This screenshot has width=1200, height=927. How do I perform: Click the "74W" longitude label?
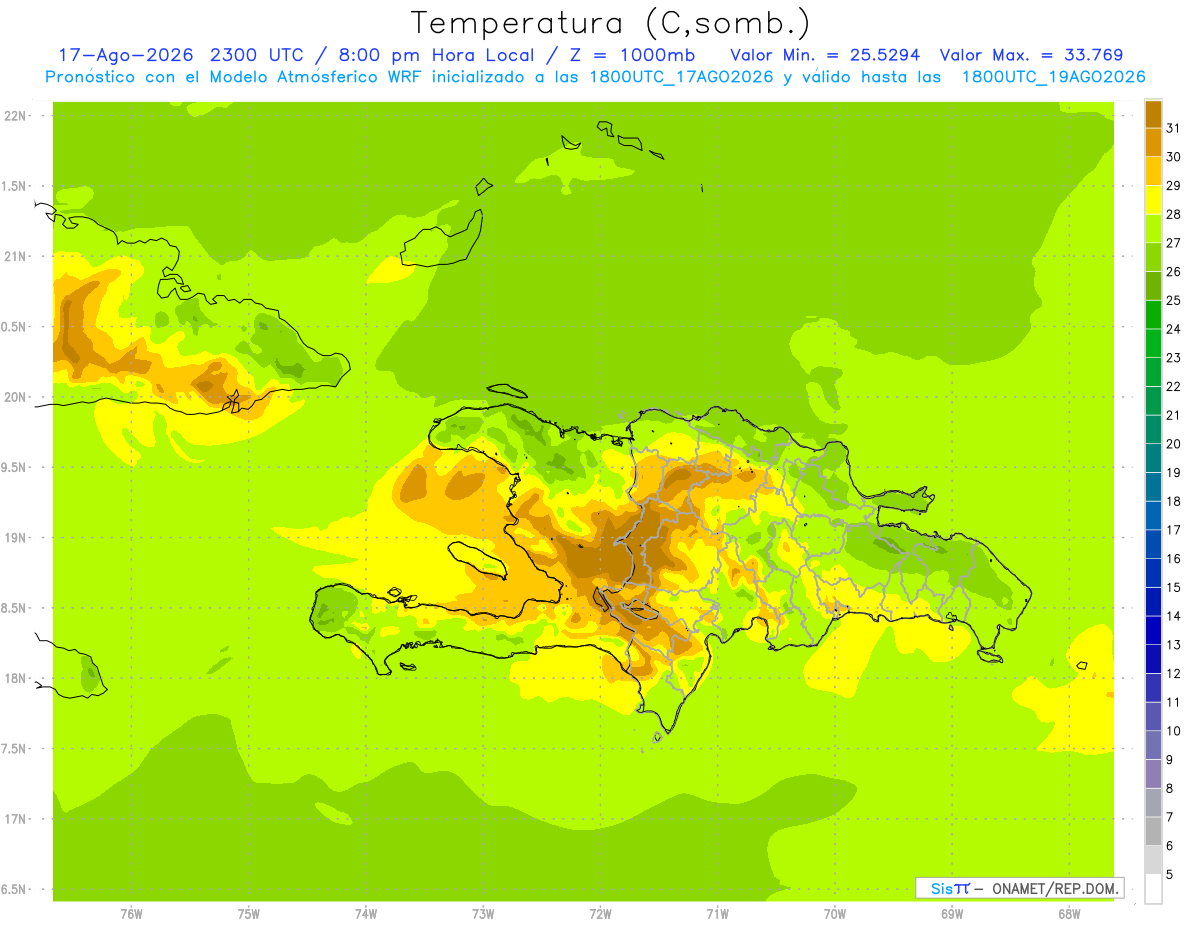[x=366, y=913]
